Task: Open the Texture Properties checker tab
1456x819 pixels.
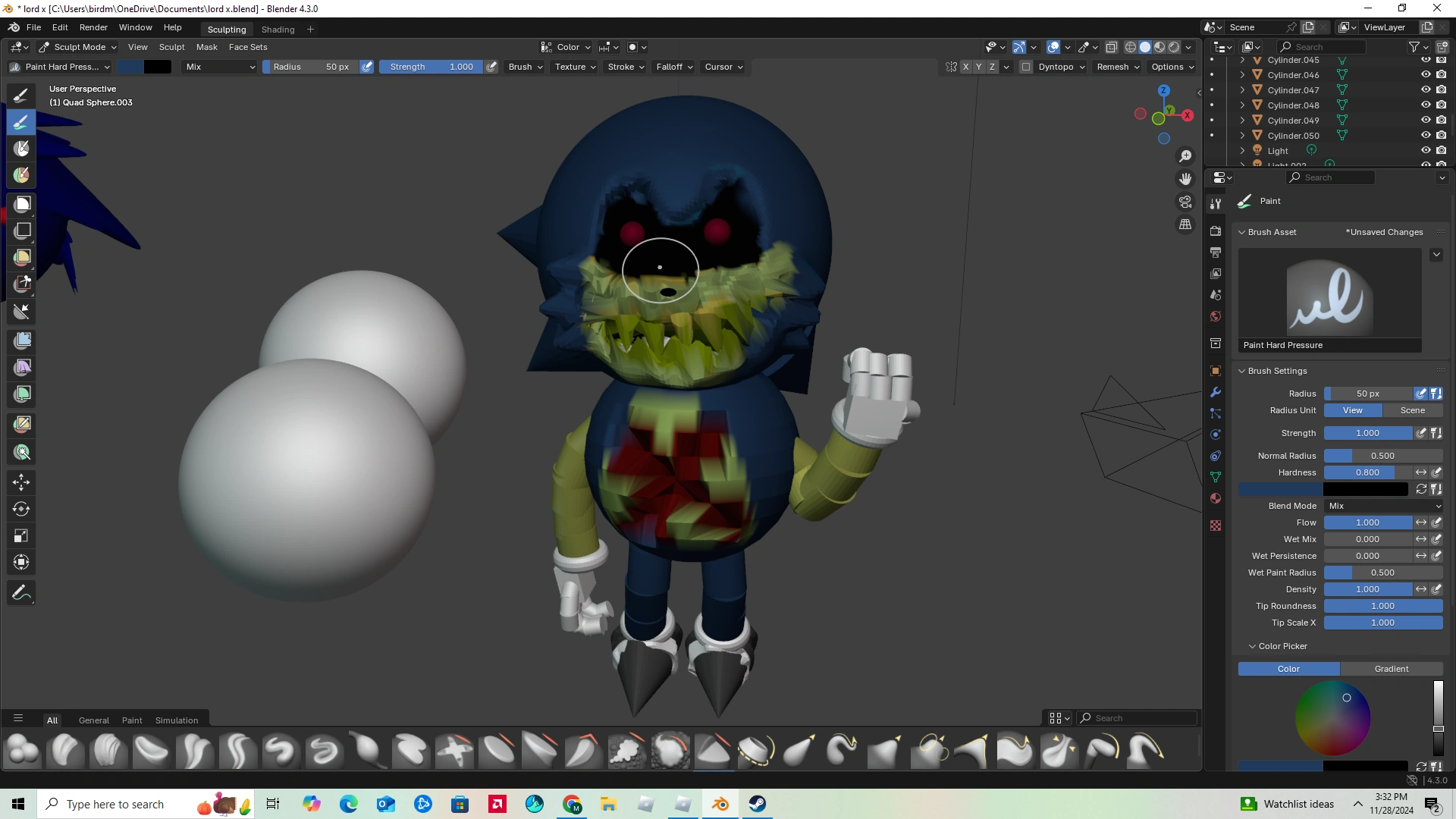Action: (x=1215, y=526)
